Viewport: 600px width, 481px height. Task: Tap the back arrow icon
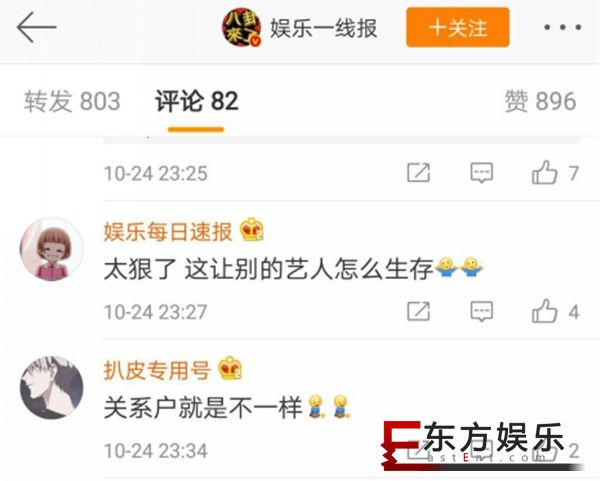(37, 27)
